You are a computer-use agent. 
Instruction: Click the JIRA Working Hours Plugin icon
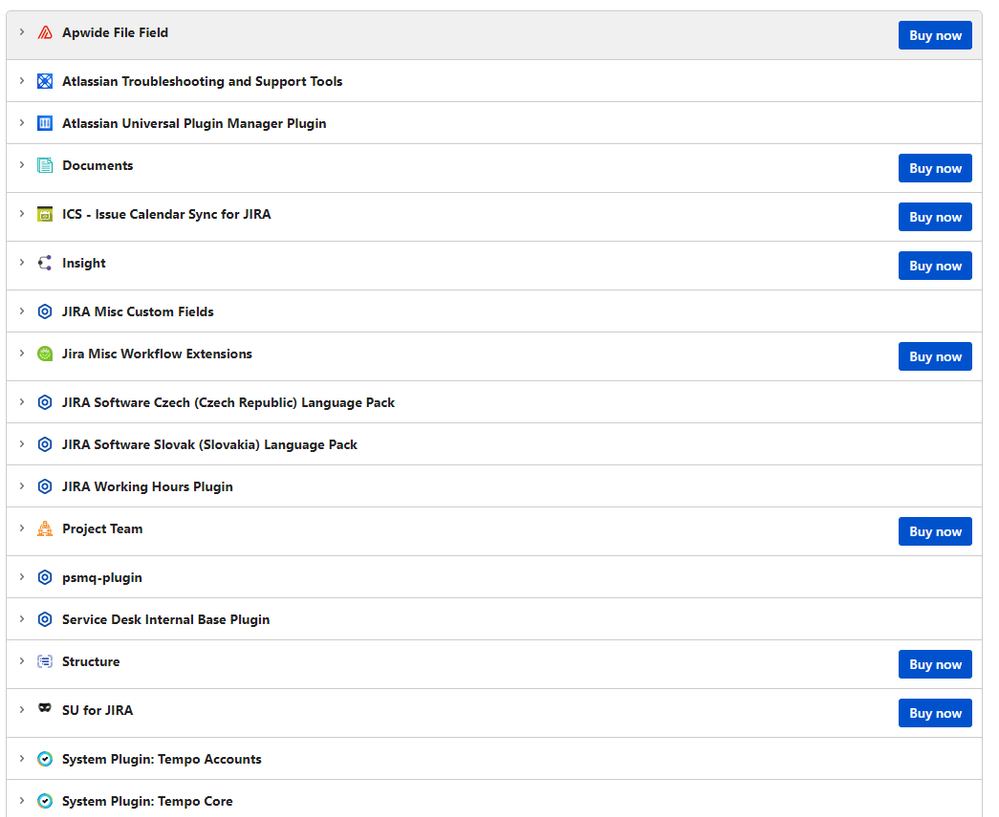point(45,486)
